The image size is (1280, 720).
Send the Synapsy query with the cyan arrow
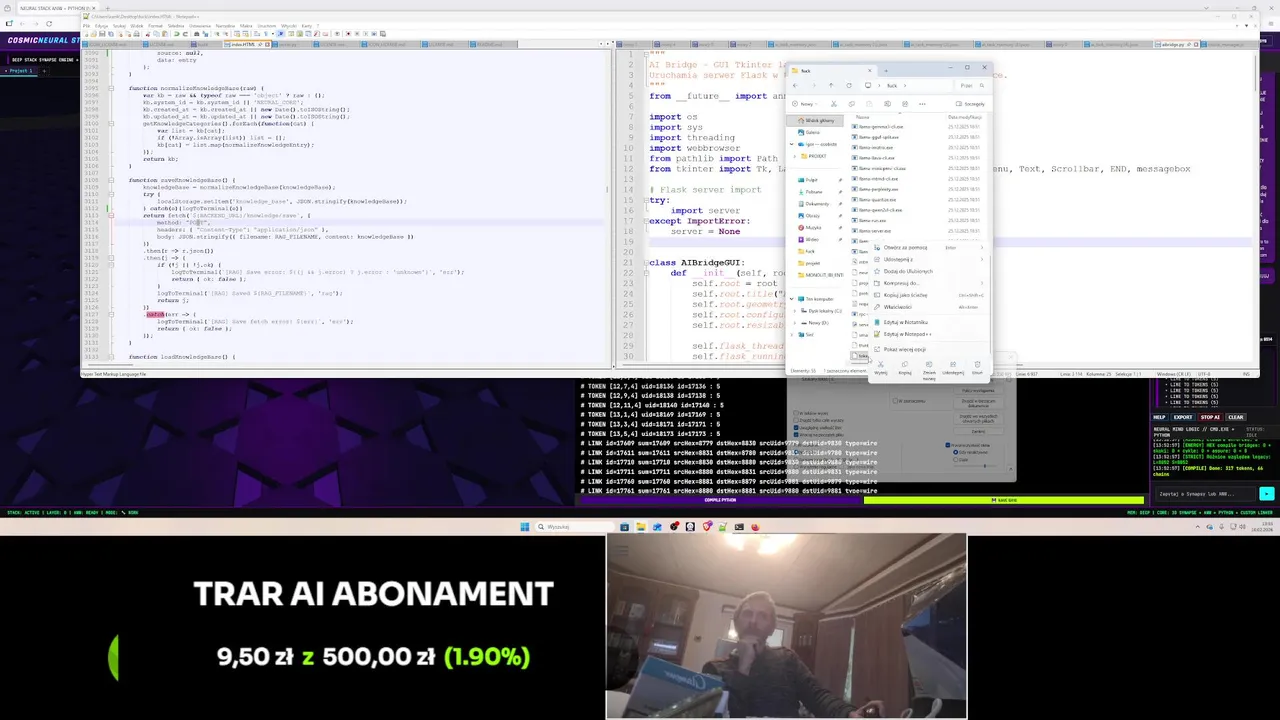click(1267, 494)
